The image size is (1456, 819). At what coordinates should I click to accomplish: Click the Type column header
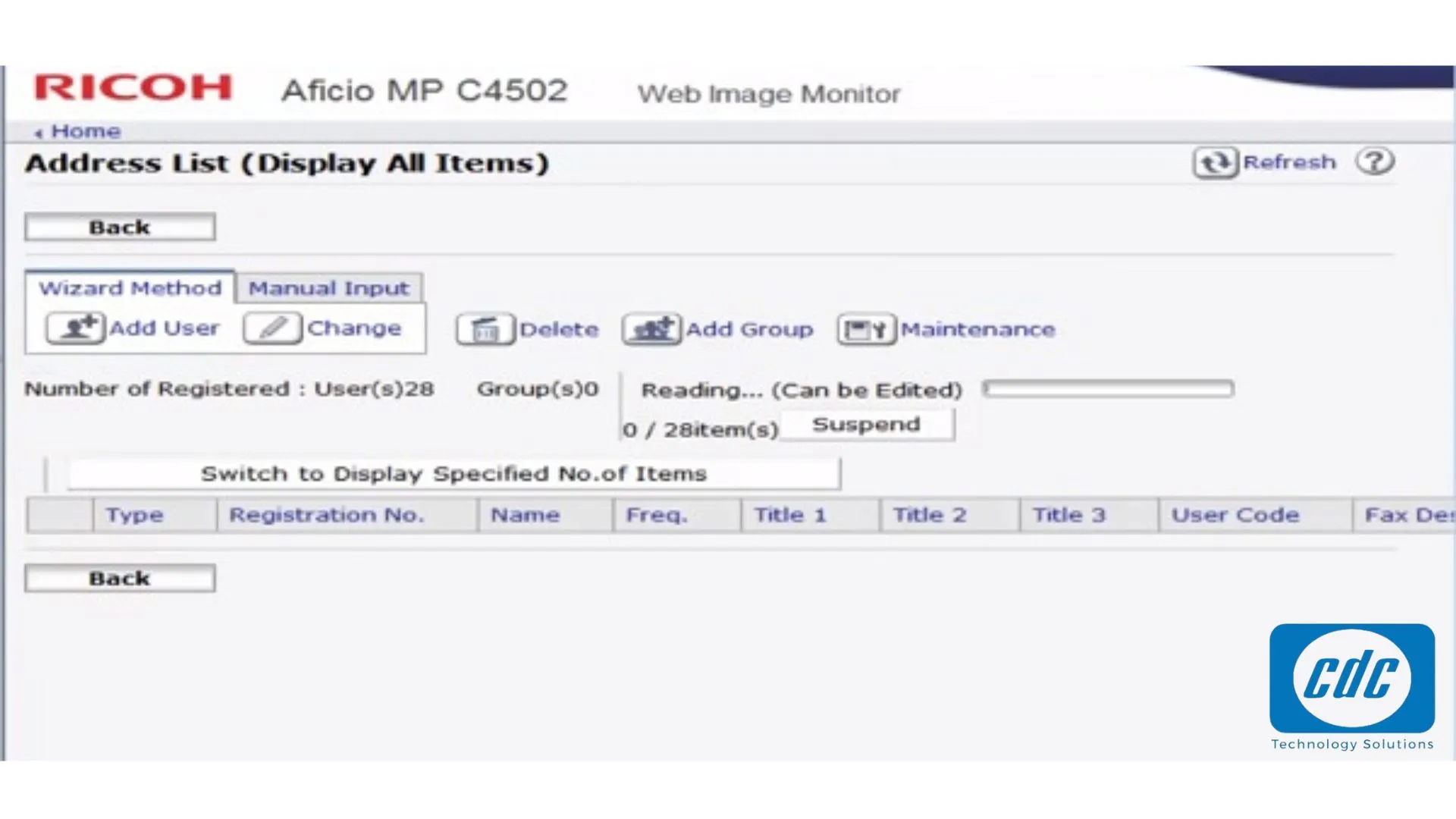pyautogui.click(x=134, y=515)
